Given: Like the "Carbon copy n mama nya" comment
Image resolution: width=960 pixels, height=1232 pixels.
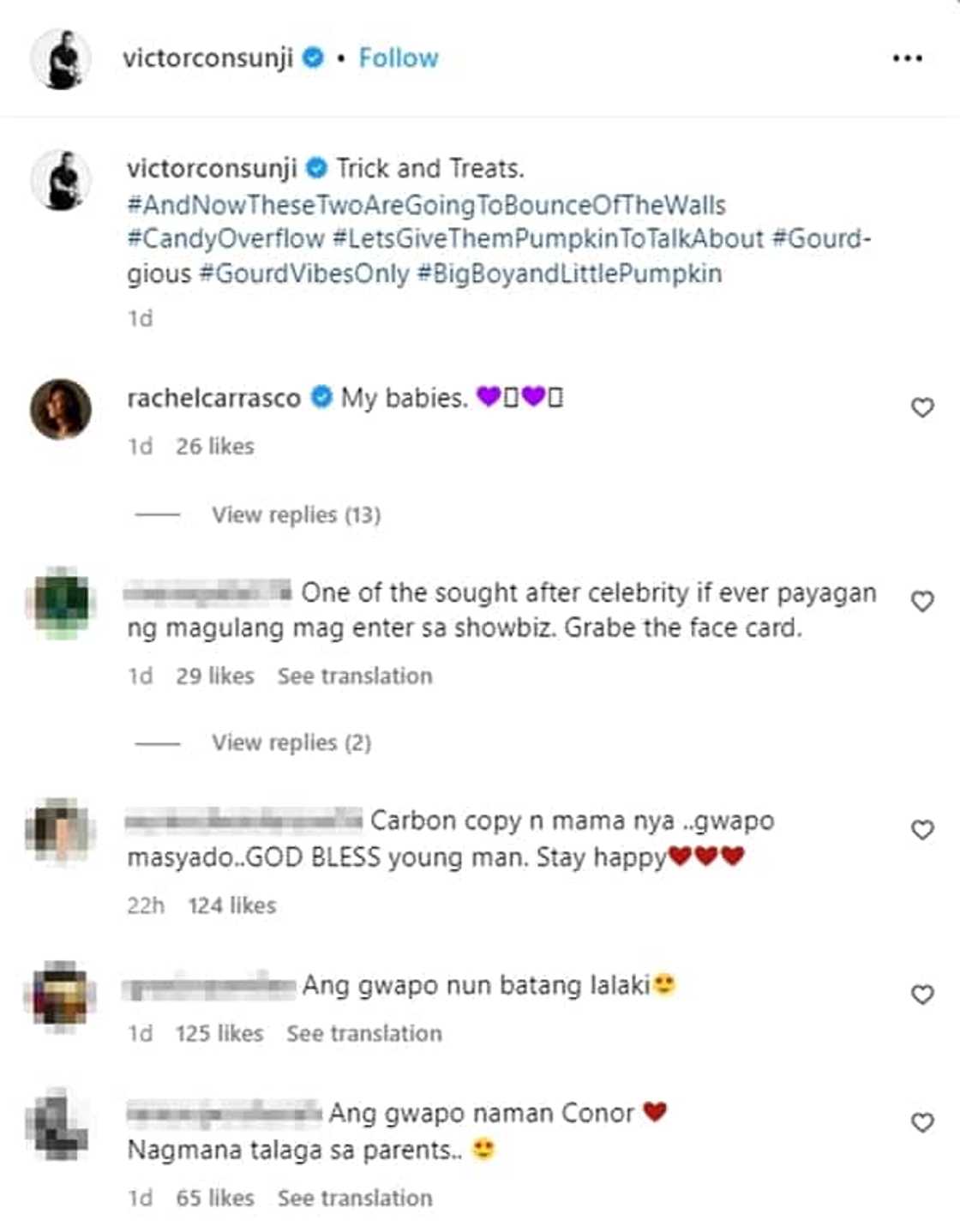Looking at the screenshot, I should pyautogui.click(x=922, y=830).
